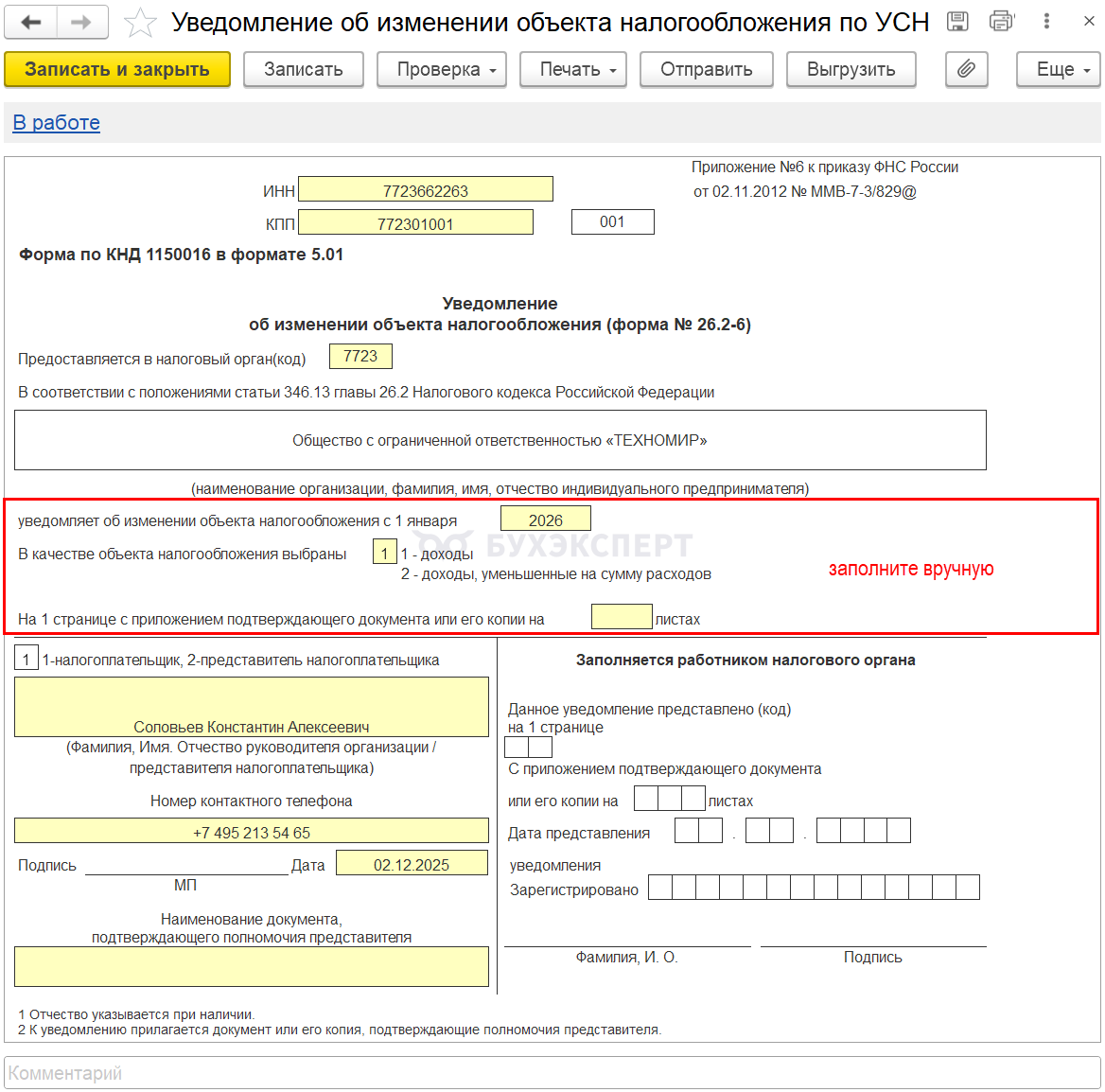Click the 'Отправить' button
The image size is (1105, 1092).
click(x=706, y=69)
